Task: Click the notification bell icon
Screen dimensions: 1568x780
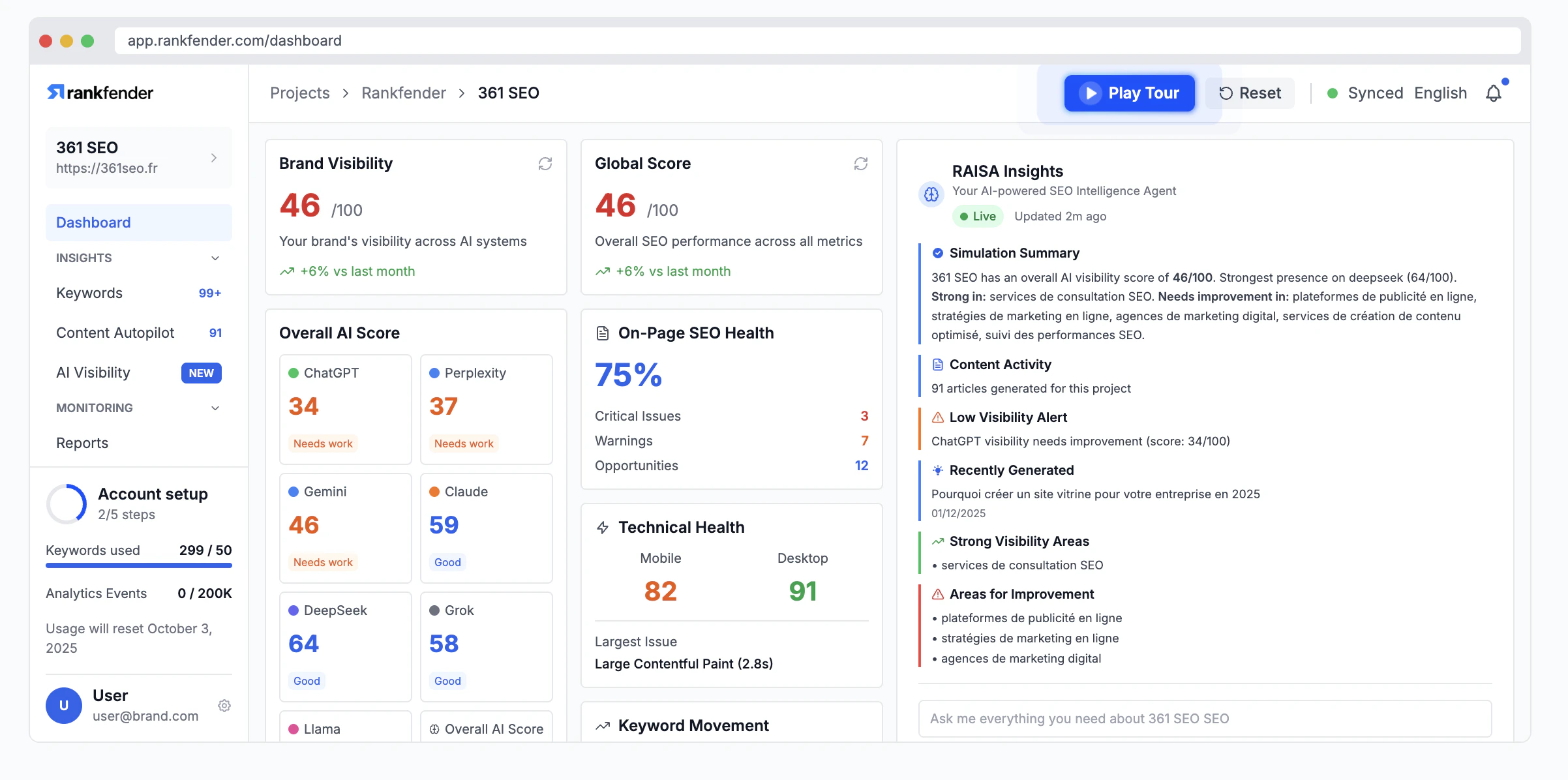Action: [x=1494, y=93]
